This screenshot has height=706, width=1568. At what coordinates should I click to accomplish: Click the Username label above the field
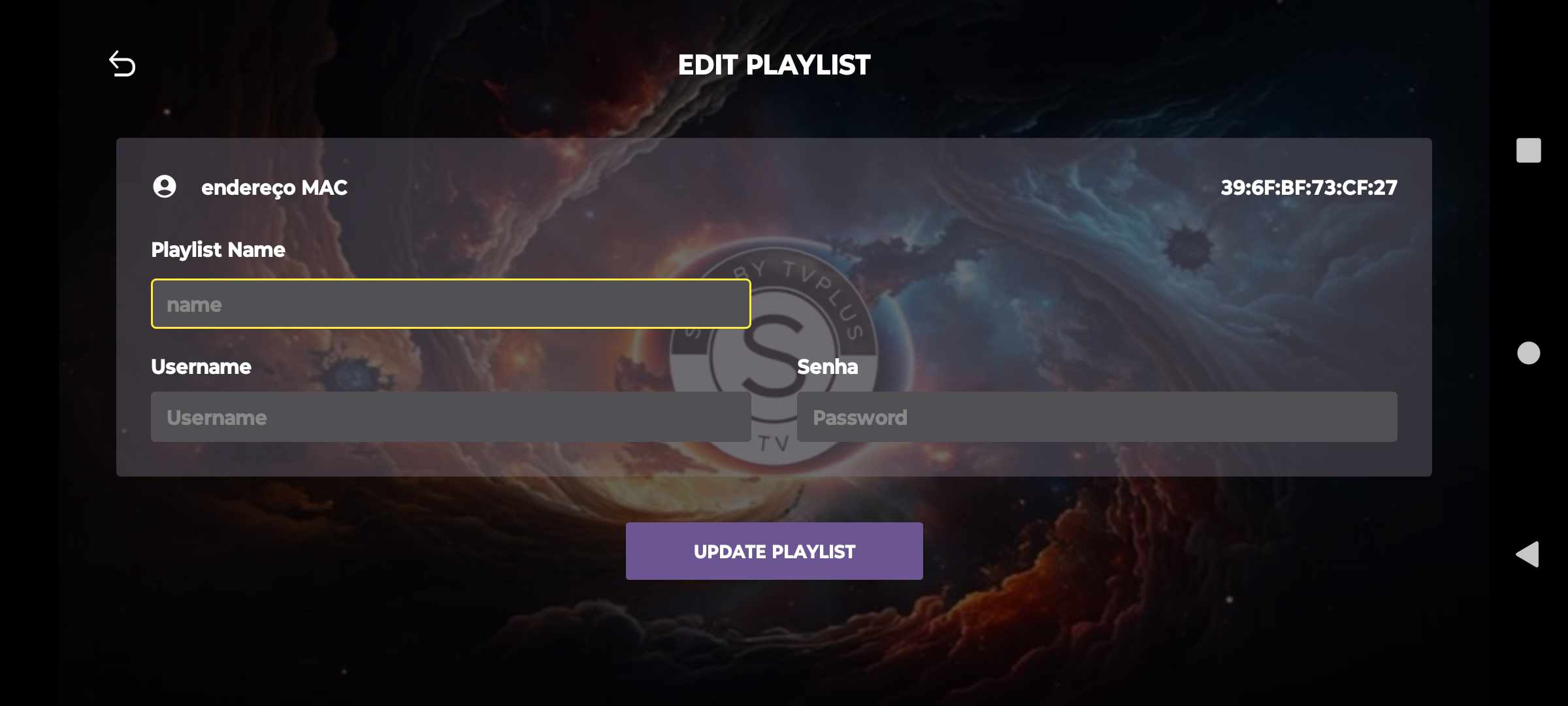click(x=201, y=367)
